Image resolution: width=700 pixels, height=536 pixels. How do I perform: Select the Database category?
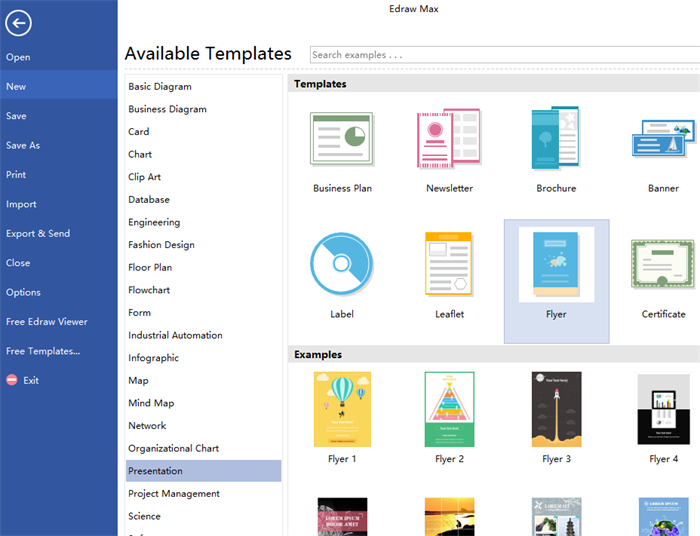coord(204,199)
